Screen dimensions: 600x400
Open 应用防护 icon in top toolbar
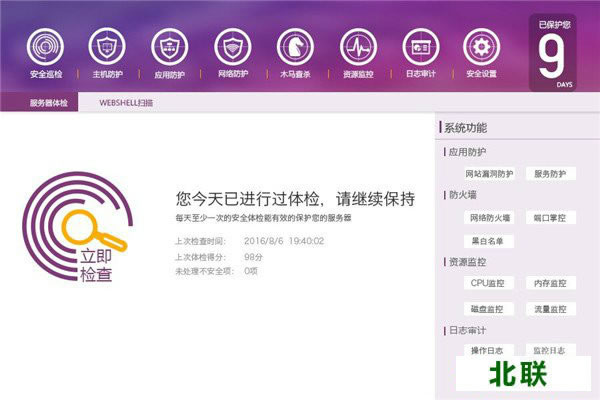(170, 46)
